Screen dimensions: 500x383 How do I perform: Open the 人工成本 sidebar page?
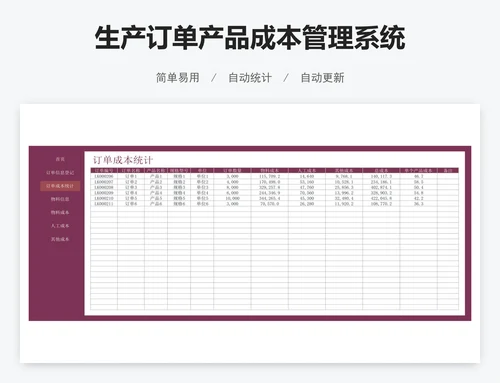click(60, 226)
